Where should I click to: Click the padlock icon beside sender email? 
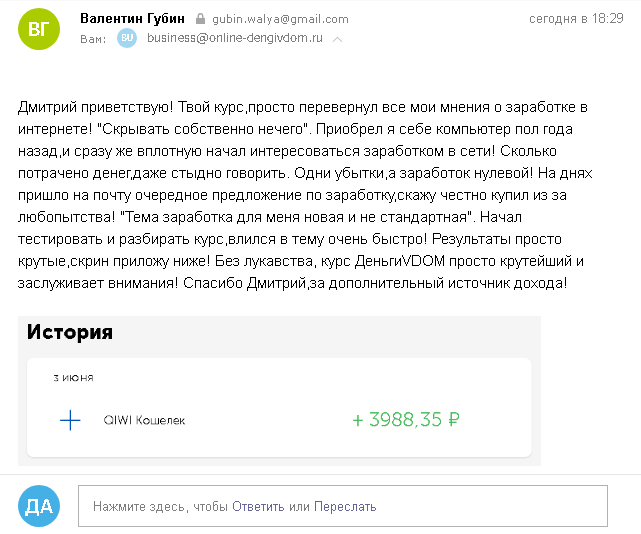click(200, 19)
